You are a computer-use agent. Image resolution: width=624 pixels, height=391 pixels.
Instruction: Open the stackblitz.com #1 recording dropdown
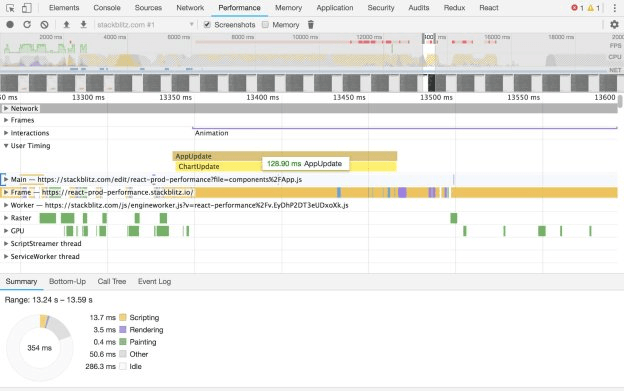145,25
